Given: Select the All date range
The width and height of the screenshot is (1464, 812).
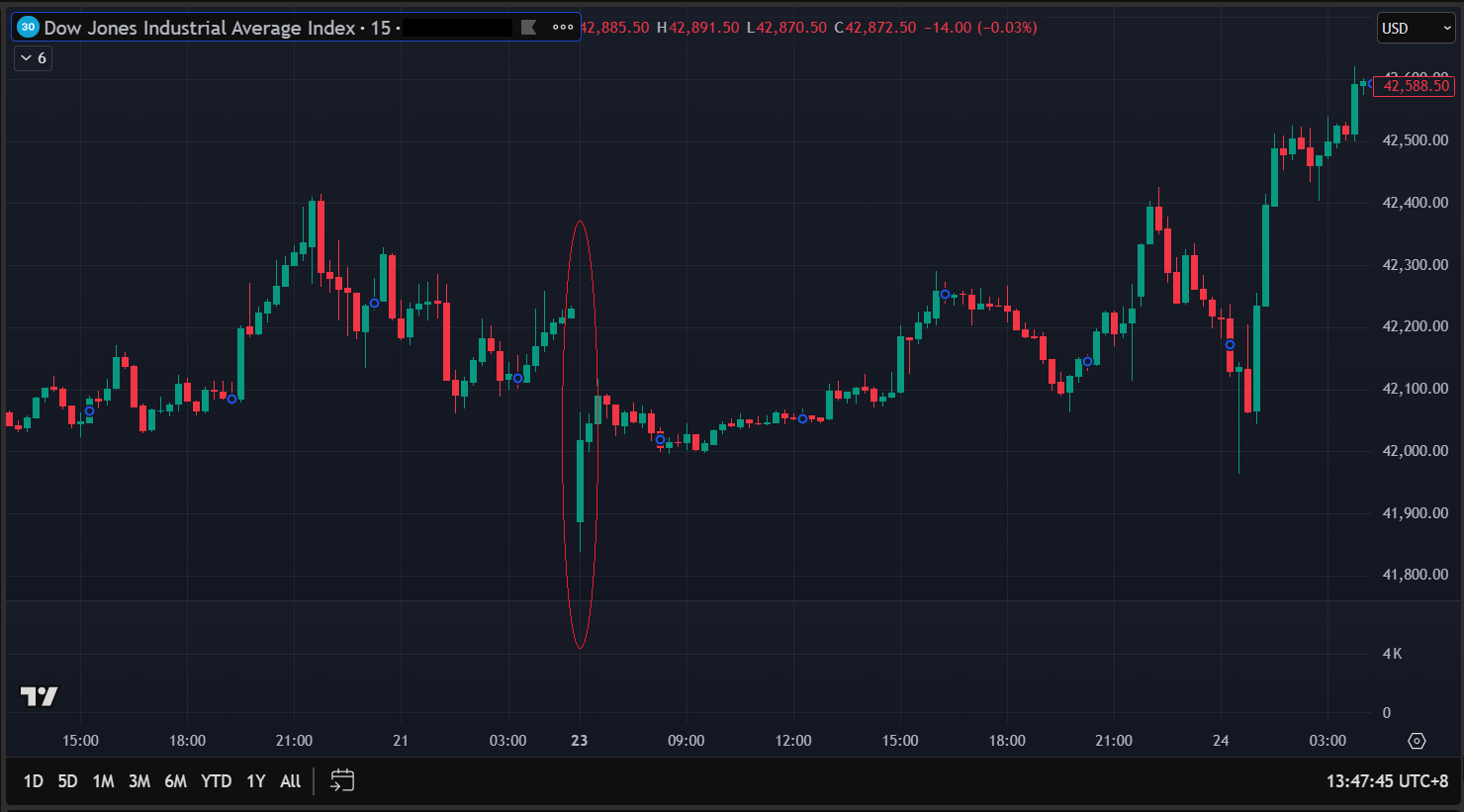Looking at the screenshot, I should click(290, 781).
